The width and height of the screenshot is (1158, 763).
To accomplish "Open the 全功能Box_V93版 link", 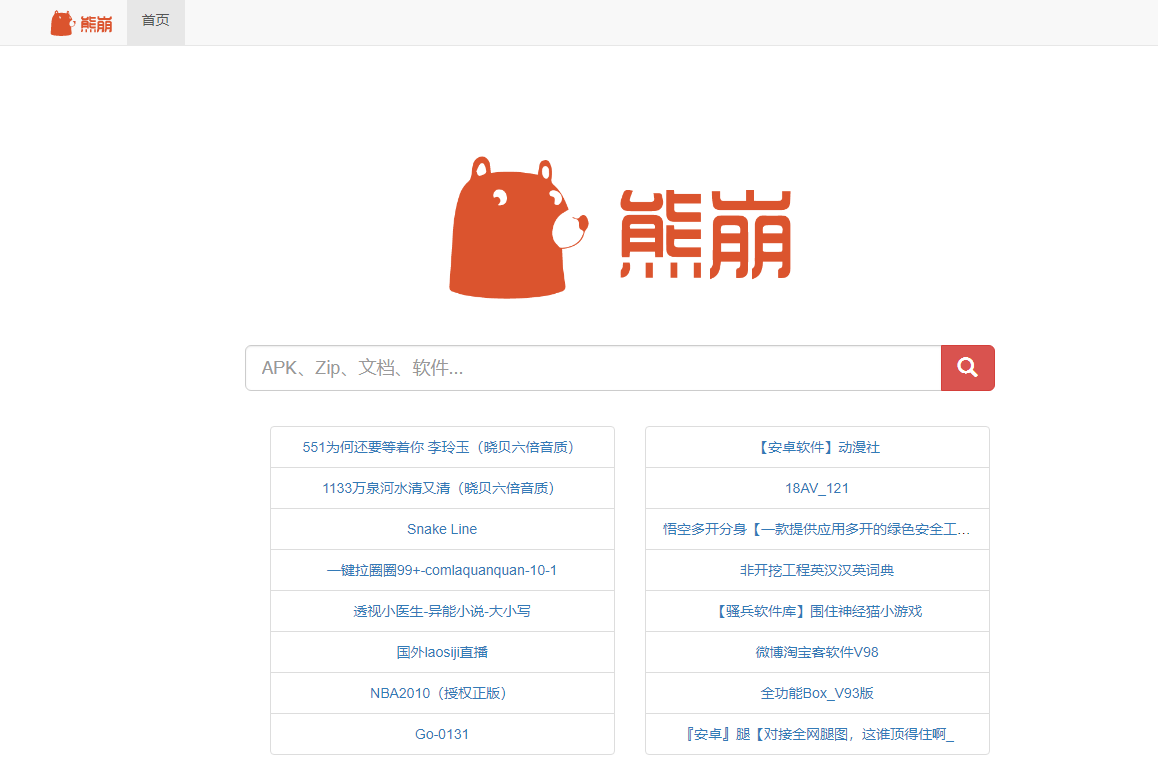I will [x=817, y=693].
